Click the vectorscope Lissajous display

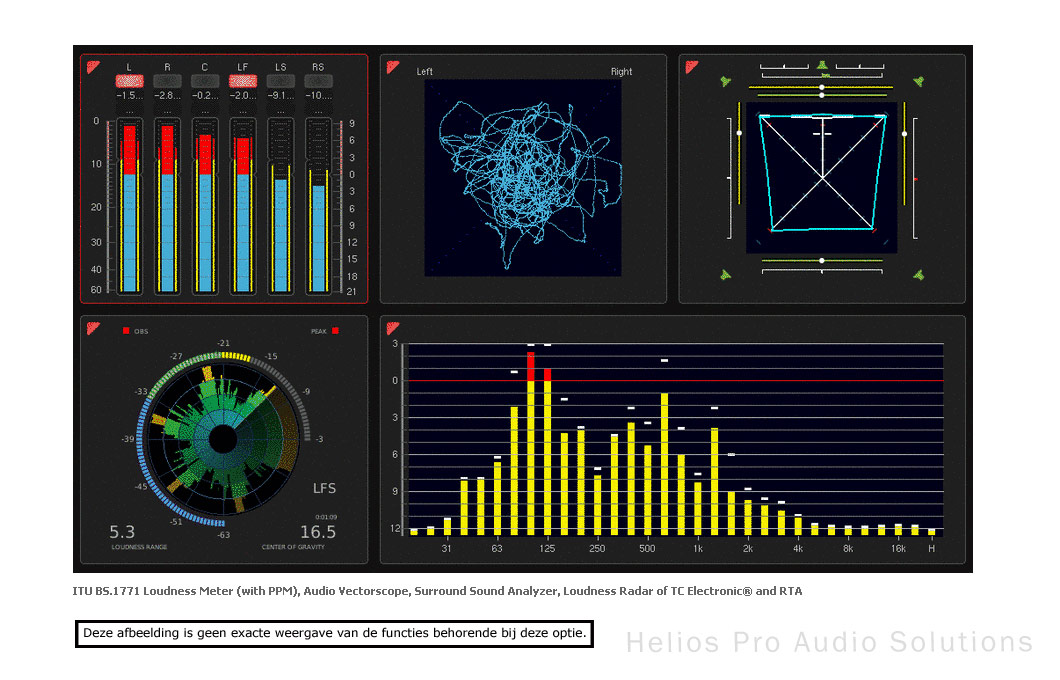point(523,178)
